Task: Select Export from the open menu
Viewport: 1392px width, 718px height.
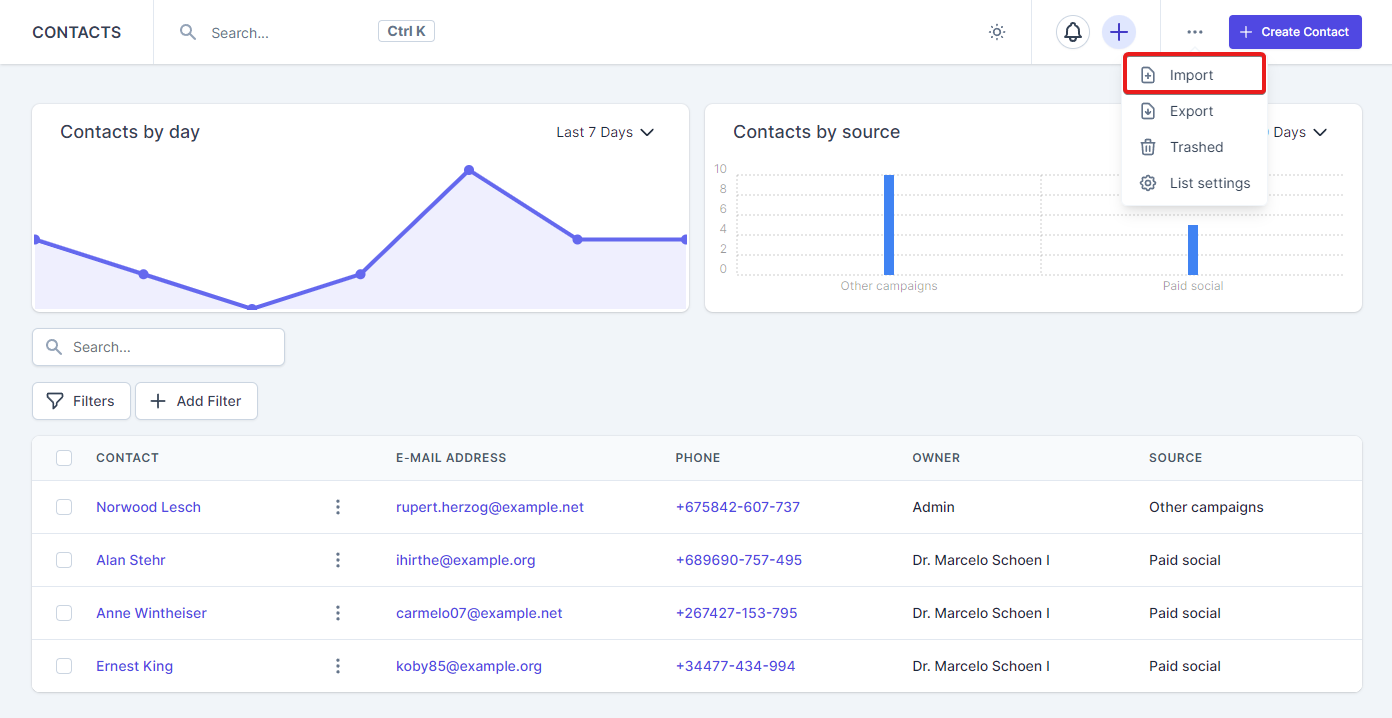Action: click(1192, 110)
